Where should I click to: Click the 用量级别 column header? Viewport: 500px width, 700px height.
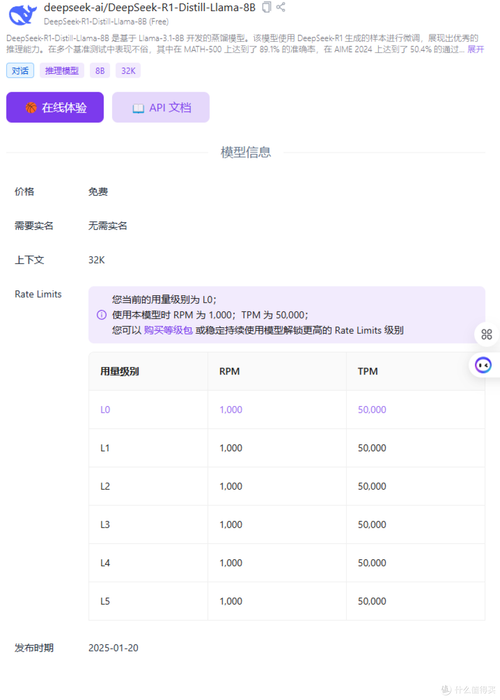tap(120, 371)
